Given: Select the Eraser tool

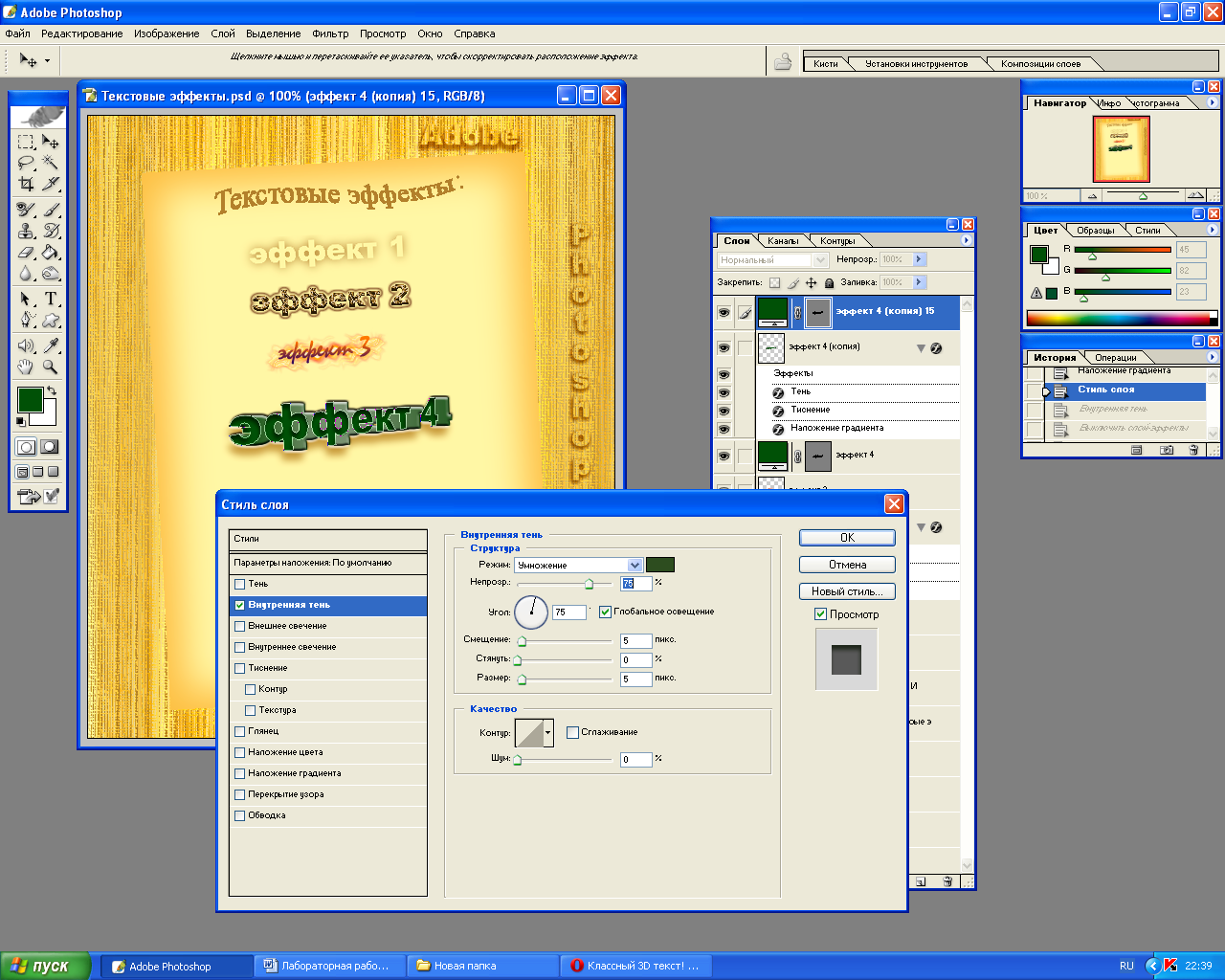Looking at the screenshot, I should click(x=26, y=253).
